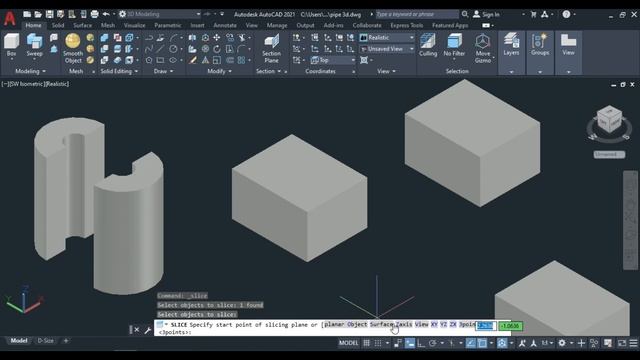Image resolution: width=640 pixels, height=360 pixels.
Task: Select the Box solid tool
Action: (11, 45)
